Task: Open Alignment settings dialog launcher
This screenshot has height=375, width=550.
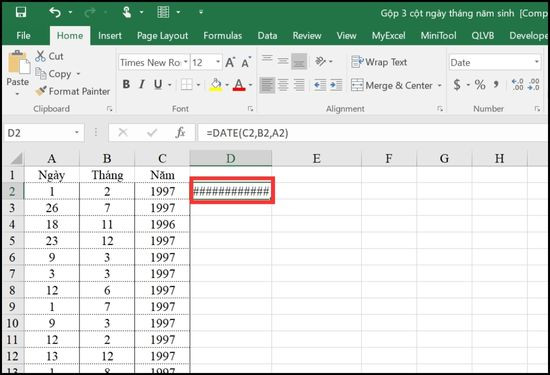Action: point(440,109)
